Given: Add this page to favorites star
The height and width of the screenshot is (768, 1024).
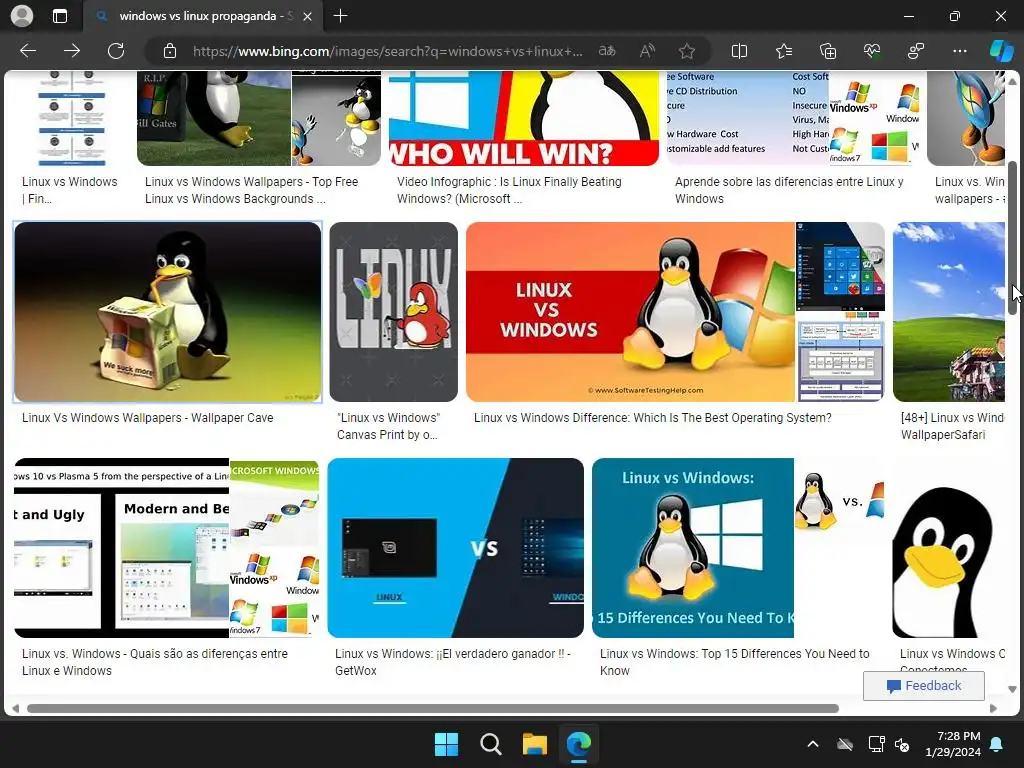Looking at the screenshot, I should [x=686, y=51].
